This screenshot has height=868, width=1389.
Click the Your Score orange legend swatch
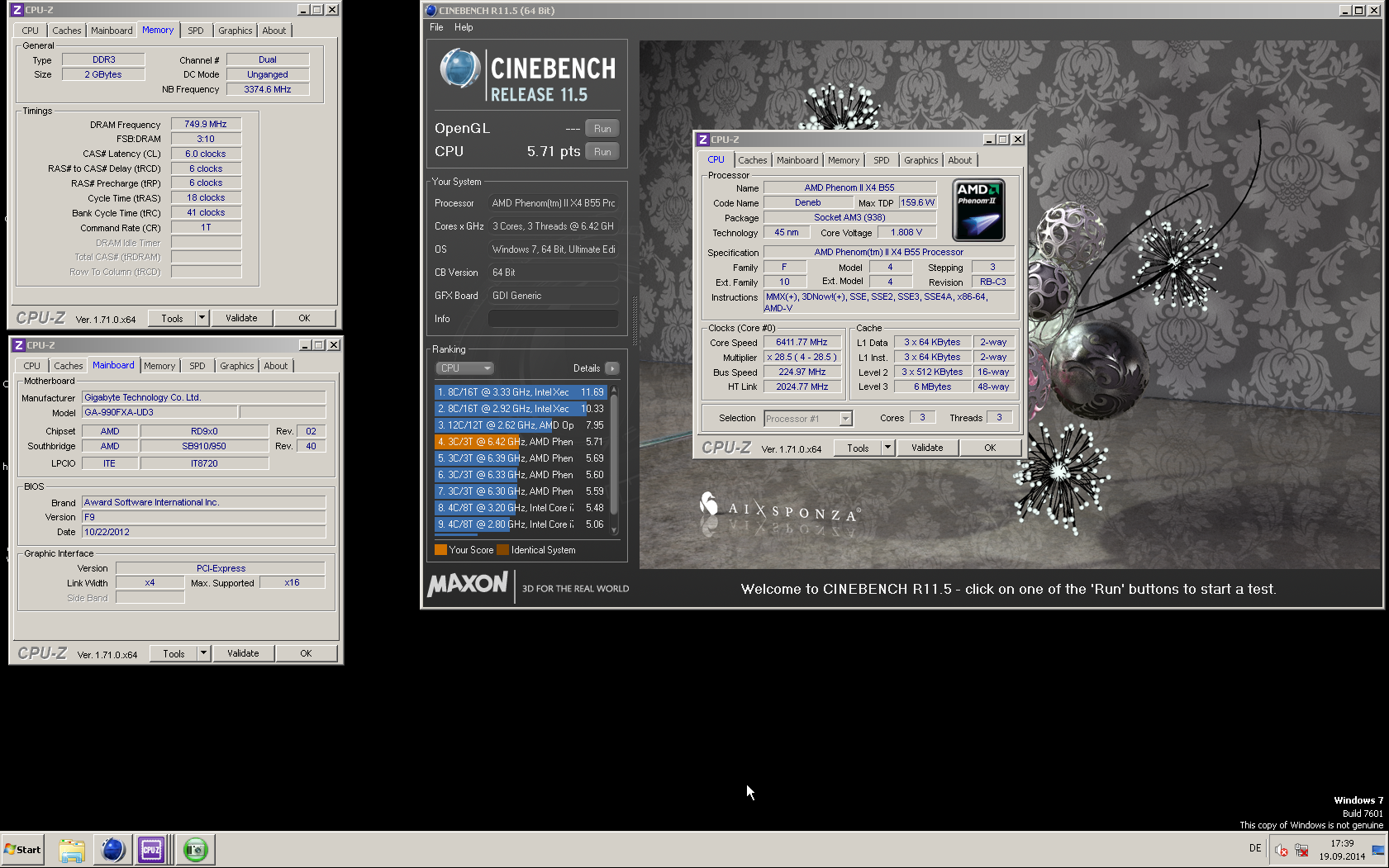pos(440,550)
